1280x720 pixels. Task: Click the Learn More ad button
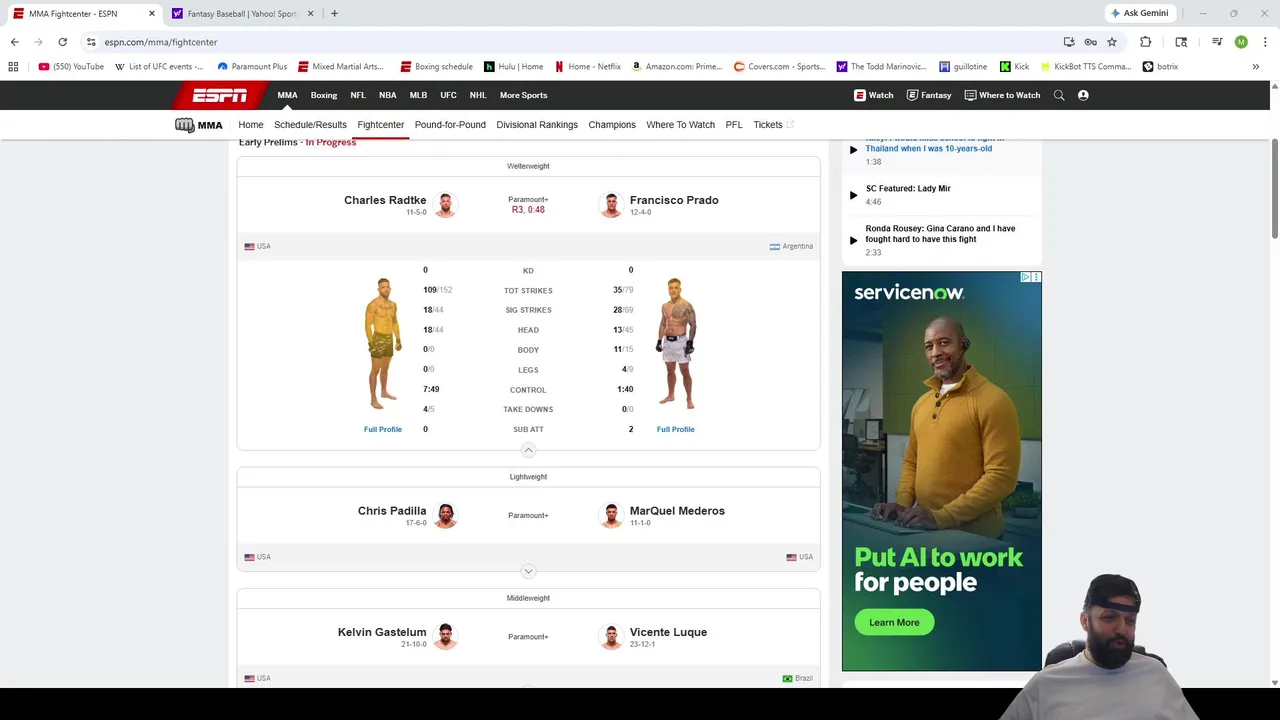coord(894,622)
